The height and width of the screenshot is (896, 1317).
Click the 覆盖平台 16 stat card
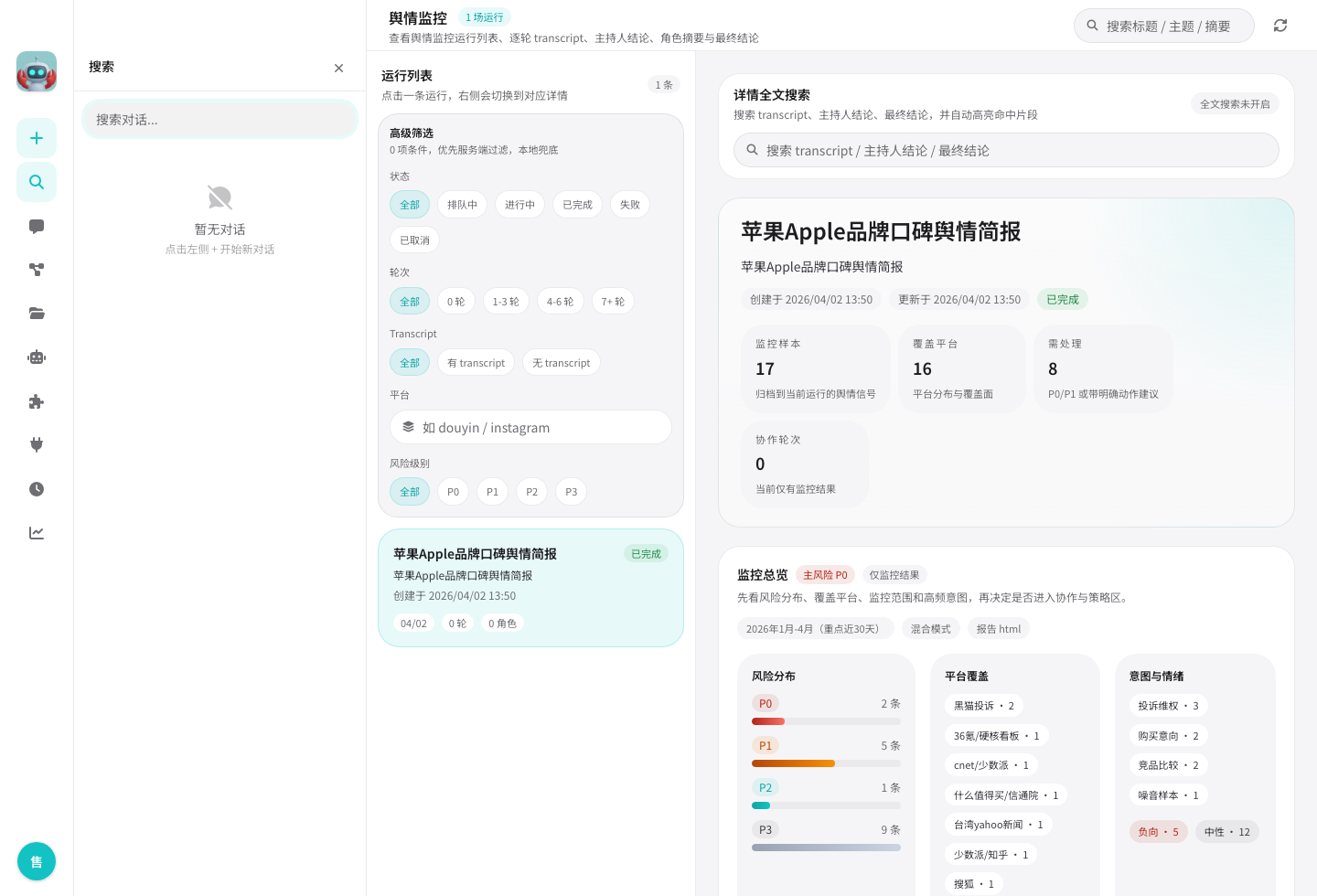point(962,369)
